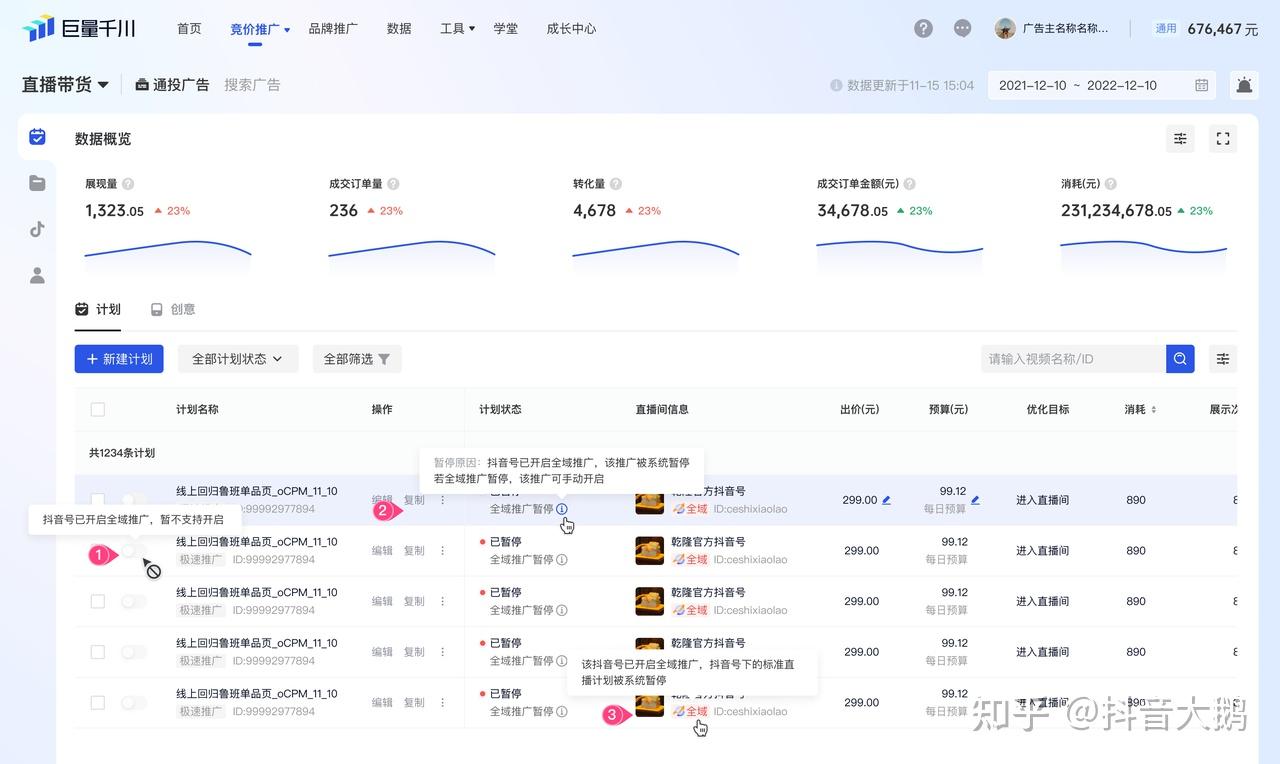
Task: Open 学堂 in top navigation
Action: (506, 29)
